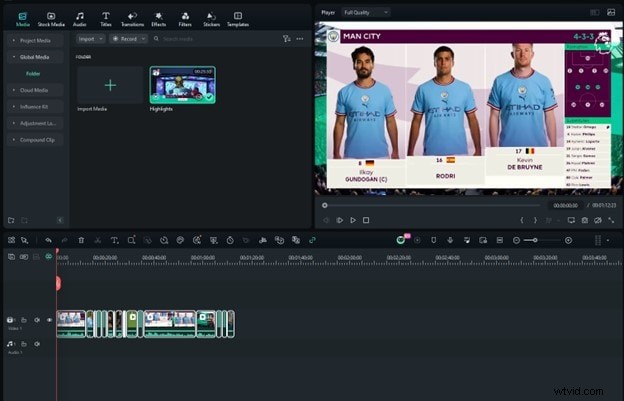The height and width of the screenshot is (401, 624).
Task: Open the Import dropdown
Action: 90,38
